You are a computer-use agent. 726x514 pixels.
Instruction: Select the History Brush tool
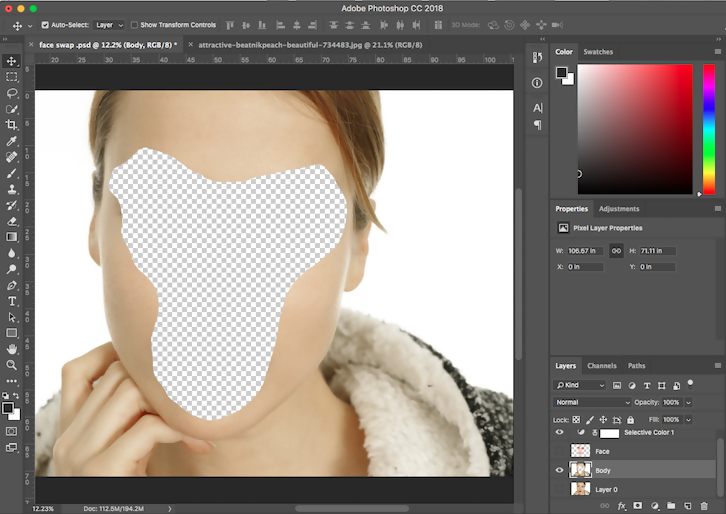pyautogui.click(x=12, y=206)
